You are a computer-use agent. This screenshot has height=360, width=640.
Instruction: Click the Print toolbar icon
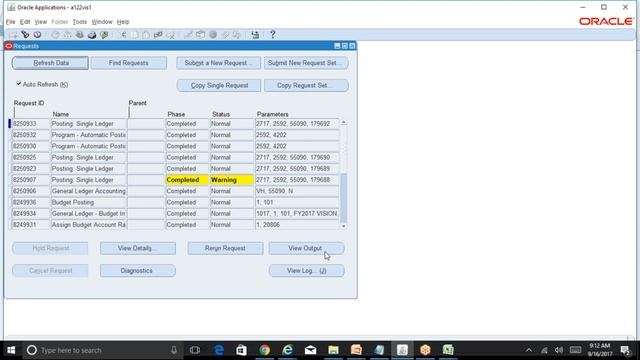click(x=92, y=35)
